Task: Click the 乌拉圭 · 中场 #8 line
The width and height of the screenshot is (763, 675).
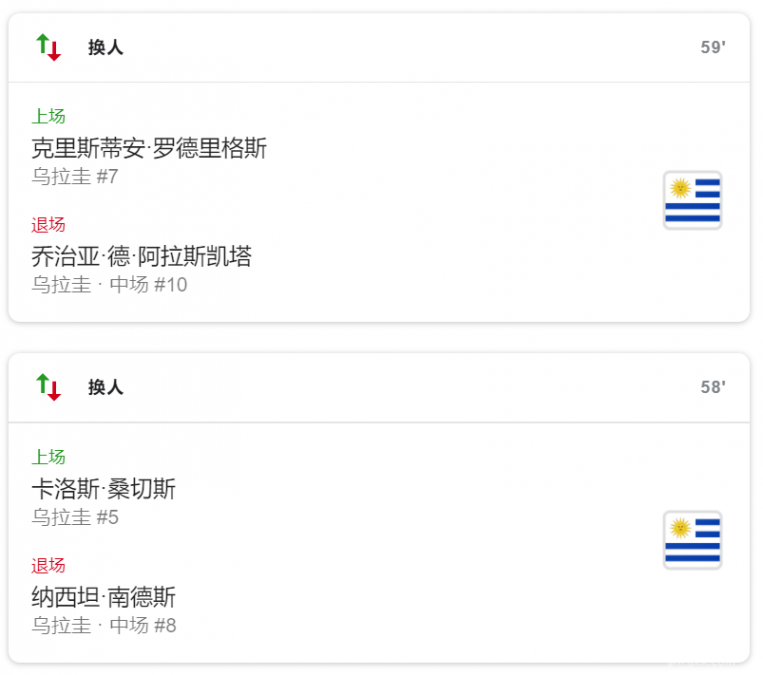Action: click(104, 625)
